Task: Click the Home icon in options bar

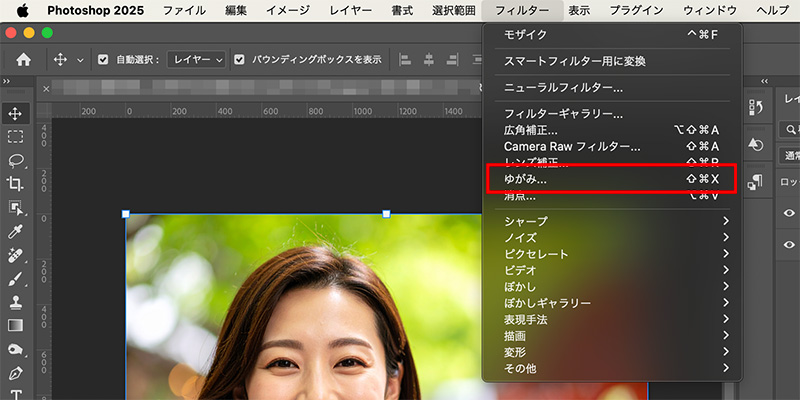Action: click(x=23, y=60)
